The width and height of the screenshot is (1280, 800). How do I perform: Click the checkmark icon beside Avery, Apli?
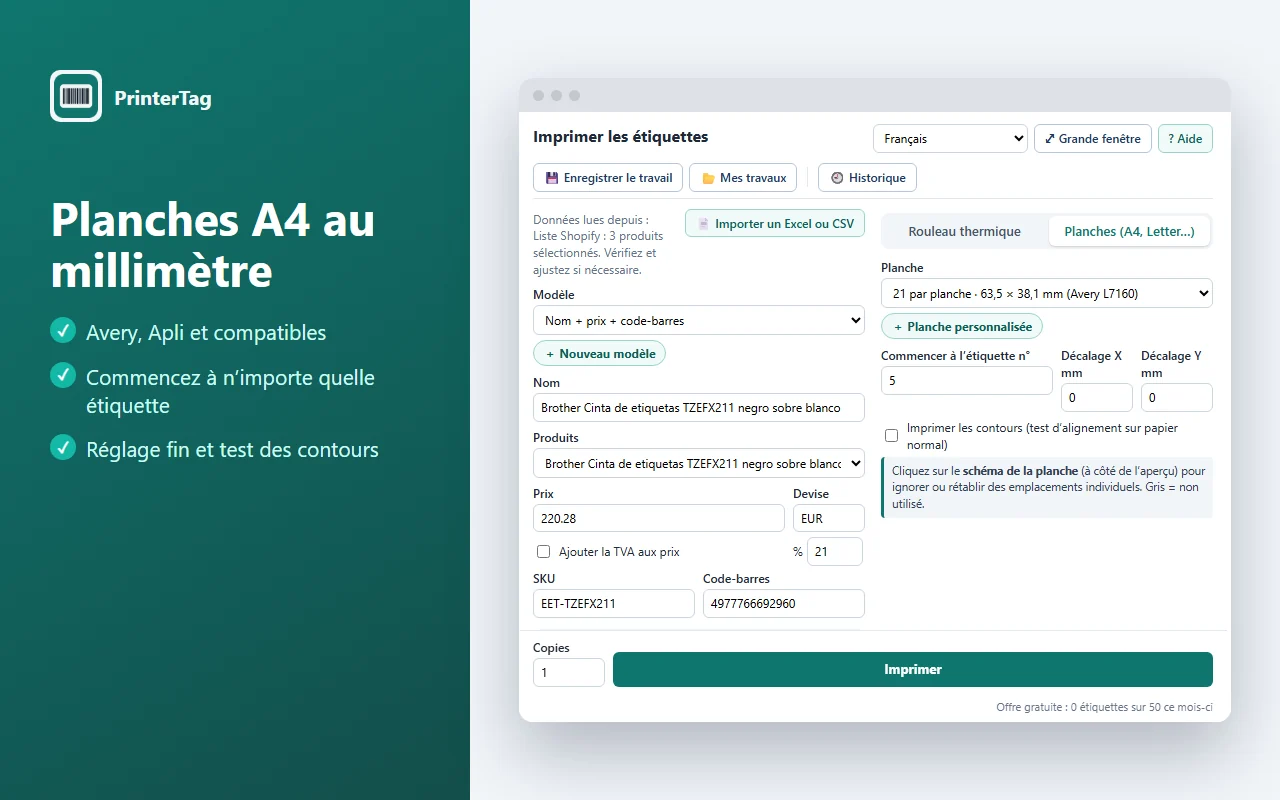[x=63, y=330]
